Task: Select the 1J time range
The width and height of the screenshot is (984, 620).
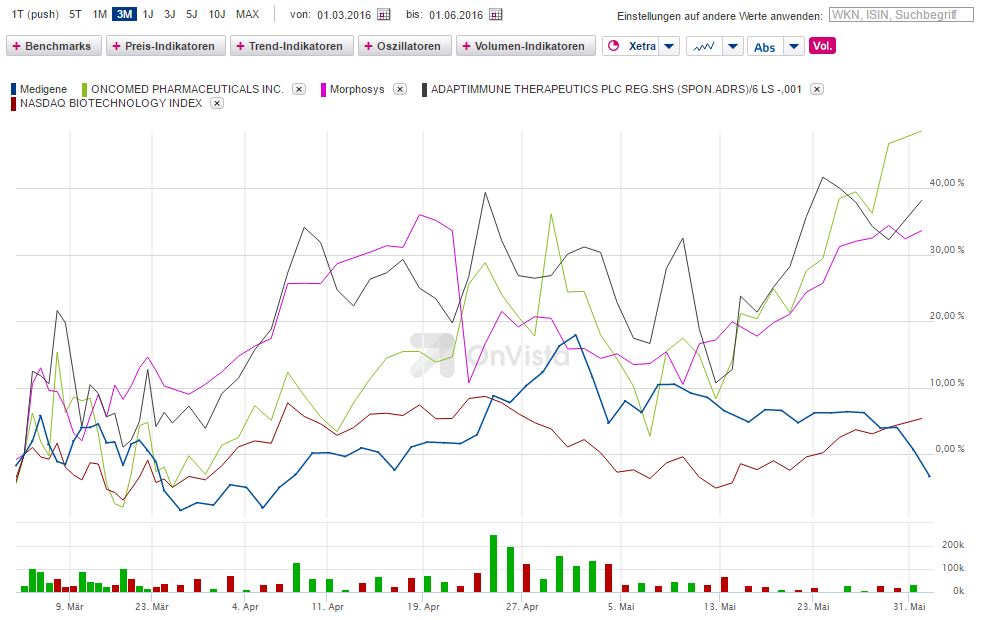Action: pos(148,14)
